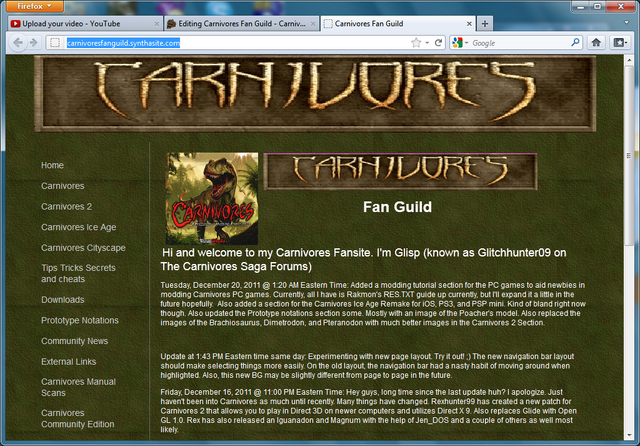Open the address bar history dropdown arrow
Screen dimensions: 640x446
click(x=427, y=43)
